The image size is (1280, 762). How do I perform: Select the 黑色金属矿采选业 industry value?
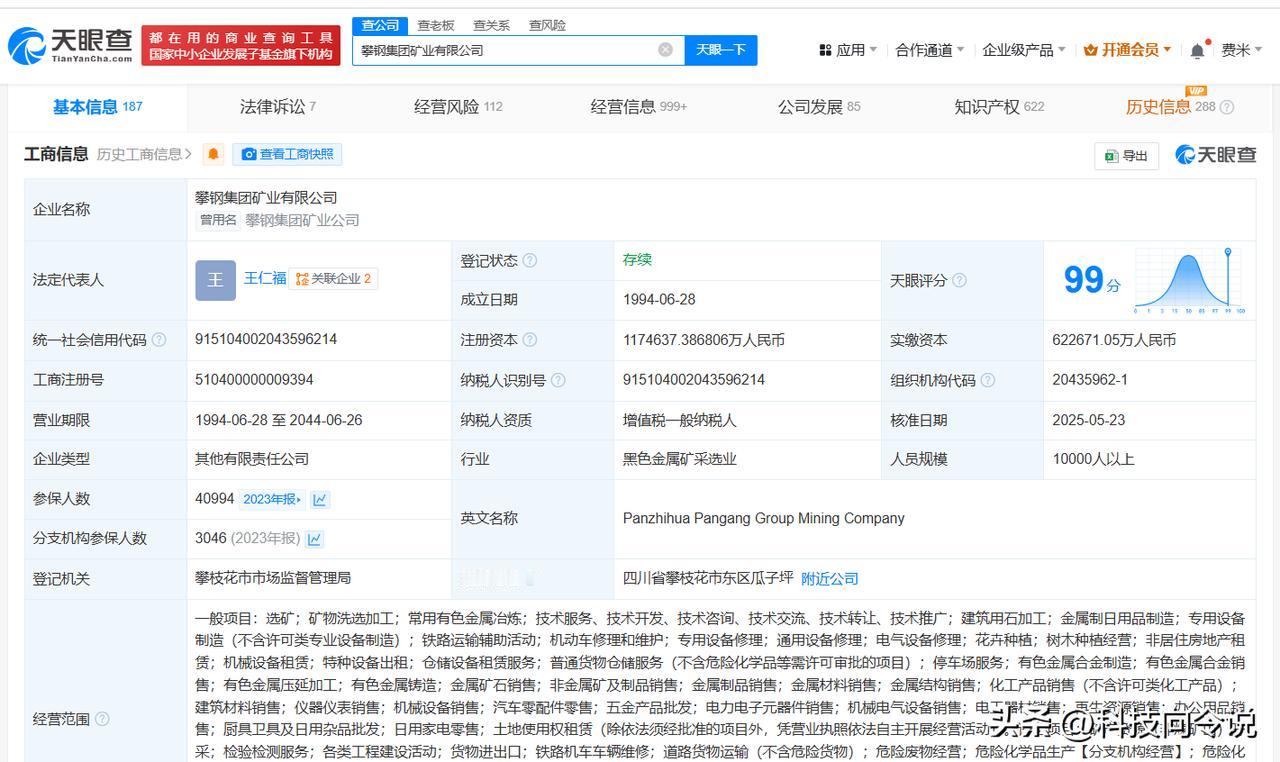[680, 460]
